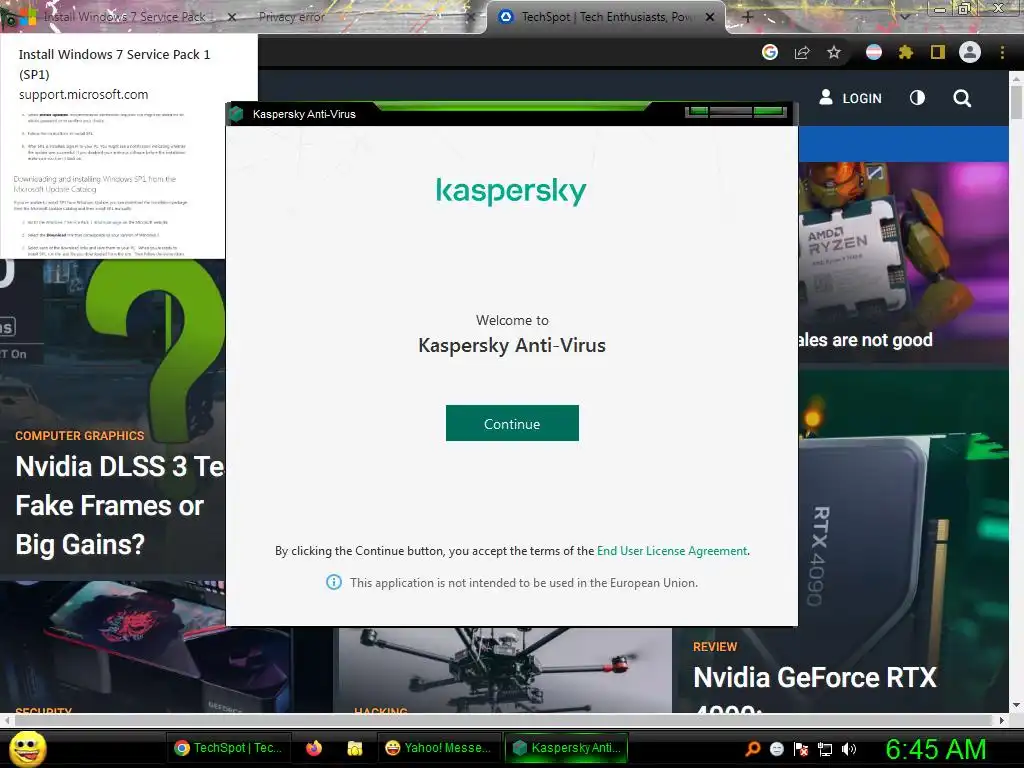Image resolution: width=1024 pixels, height=768 pixels.
Task: Click the striped flag extension icon
Action: click(874, 52)
